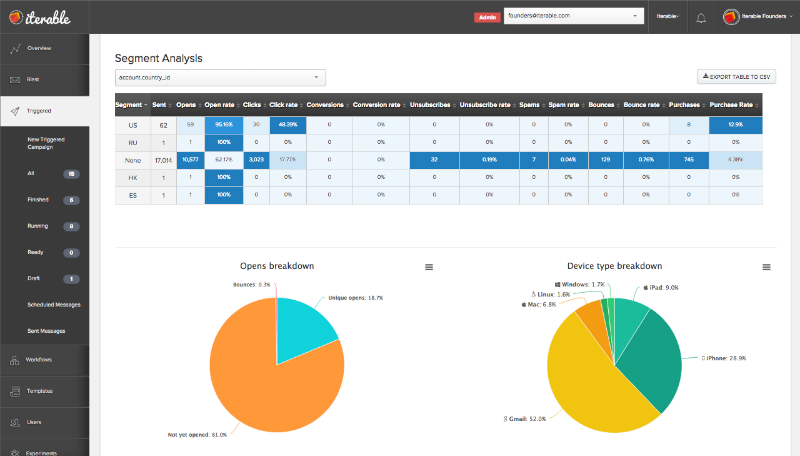This screenshot has height=456, width=800.
Task: Expand the account.country_id segment dropdown
Action: (220, 77)
